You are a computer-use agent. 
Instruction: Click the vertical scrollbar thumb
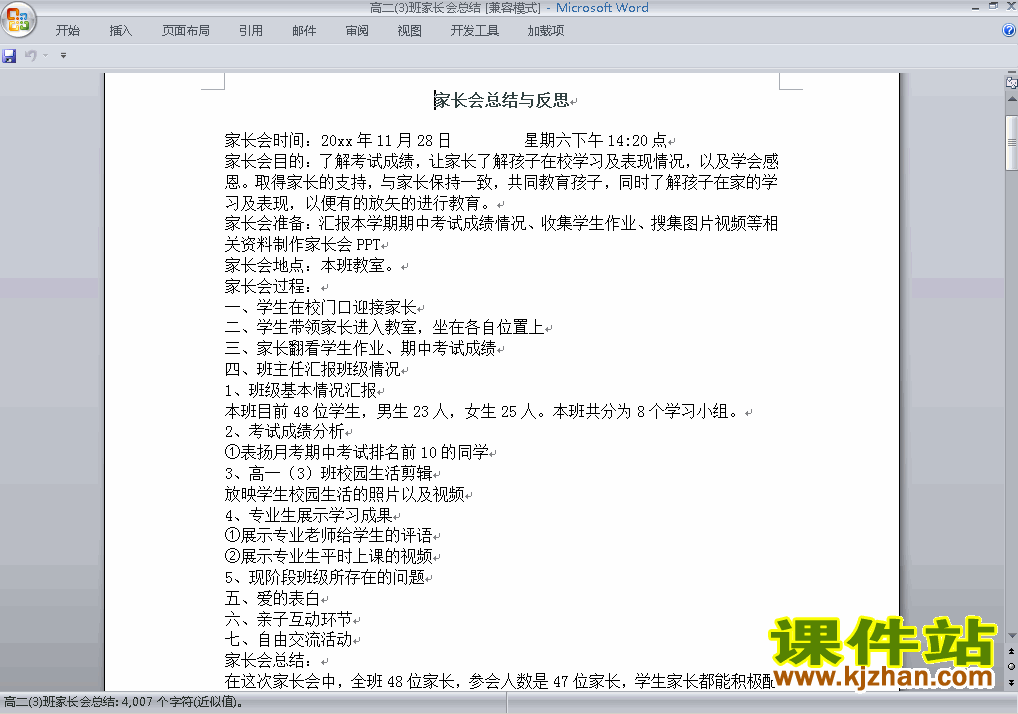click(x=1012, y=143)
